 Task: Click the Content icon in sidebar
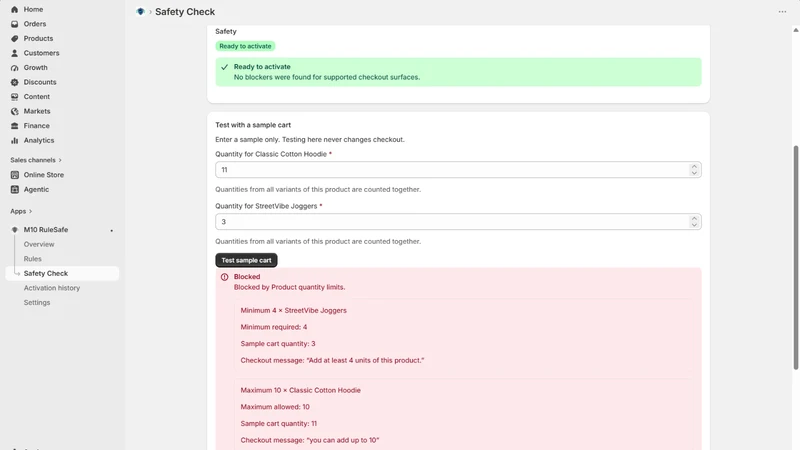tap(14, 96)
